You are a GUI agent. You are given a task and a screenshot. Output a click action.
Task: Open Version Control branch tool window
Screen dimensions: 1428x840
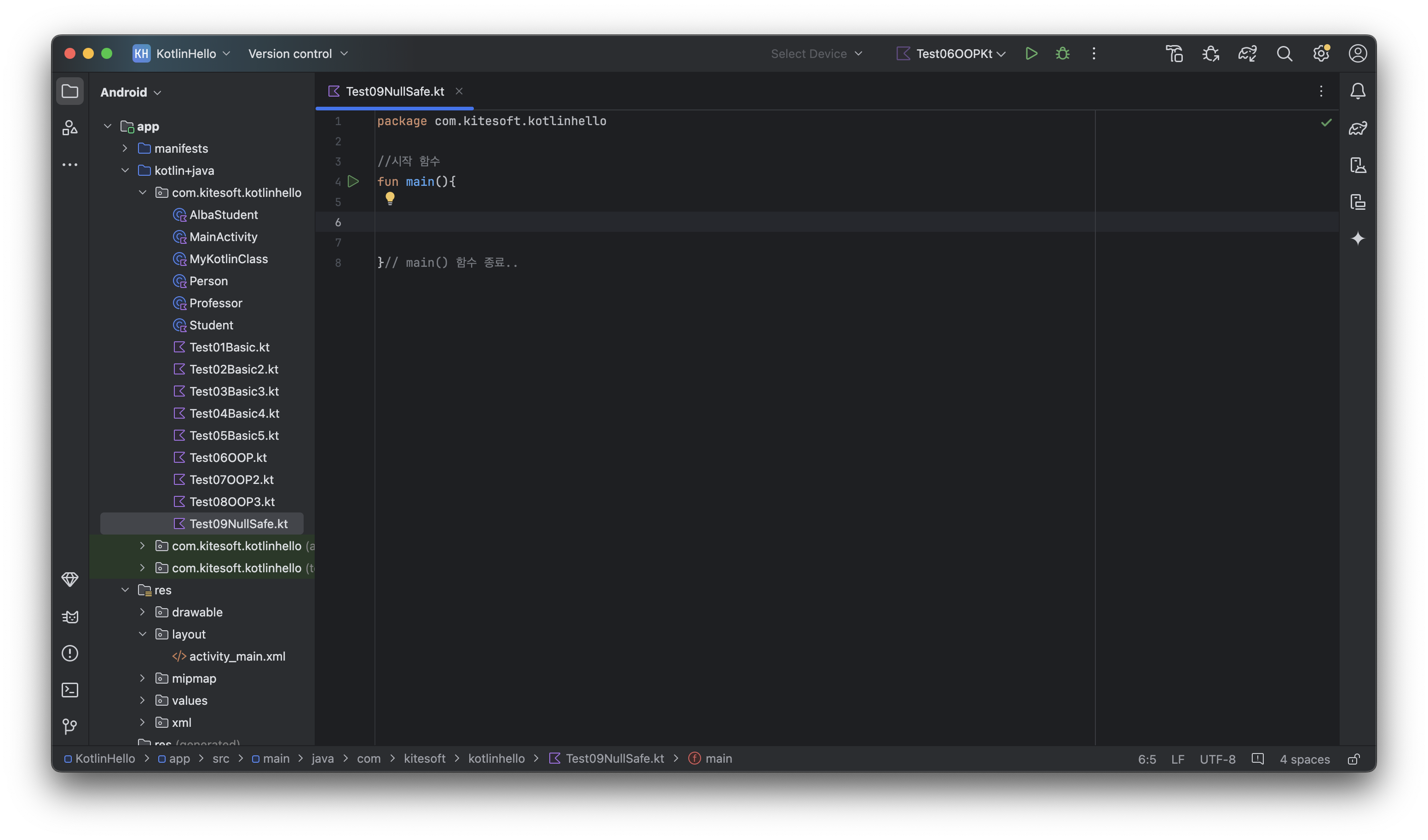click(70, 726)
